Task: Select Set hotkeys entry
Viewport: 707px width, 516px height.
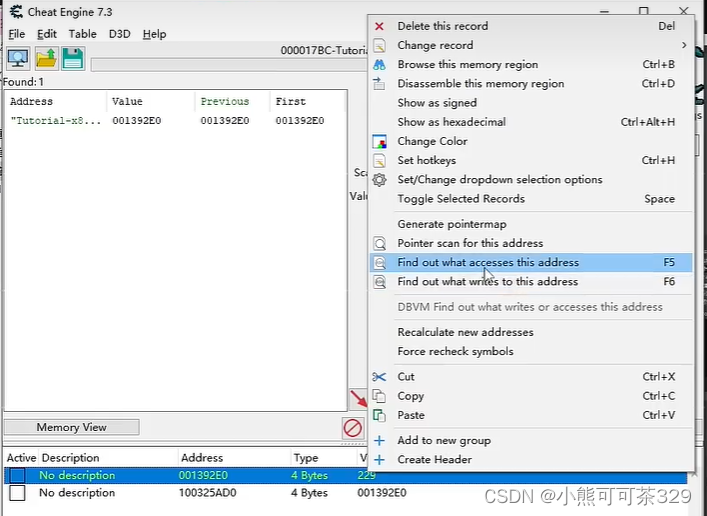Action: (x=531, y=161)
